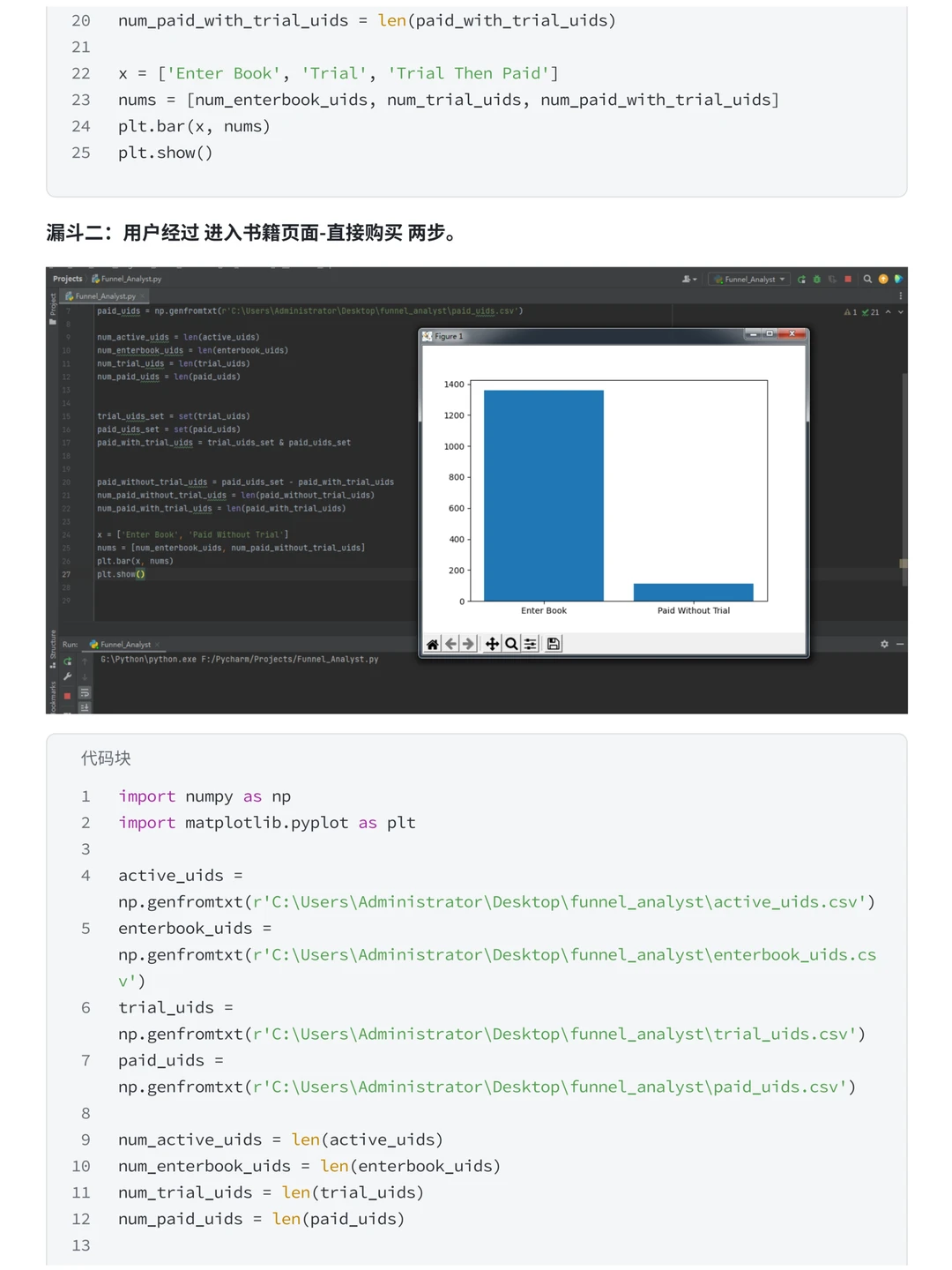Click Projects breadcrumb in PyCharm navbar
Screen dimensions: 952x1270
[67, 279]
